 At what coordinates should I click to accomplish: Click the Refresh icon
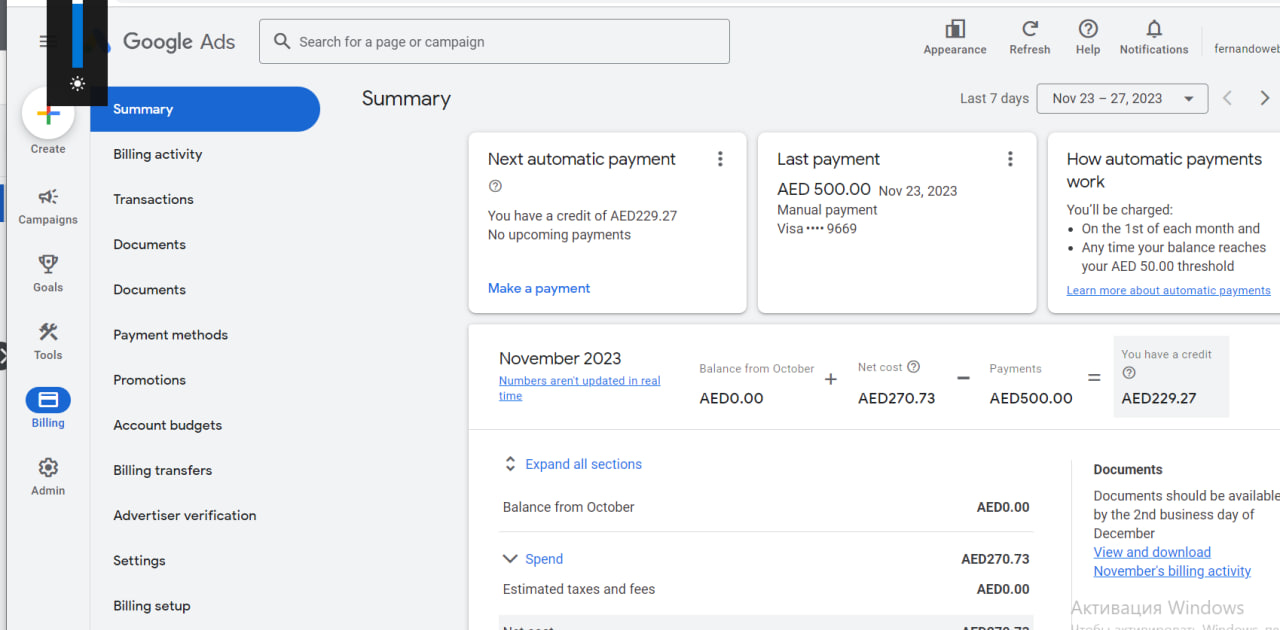pos(1029,30)
